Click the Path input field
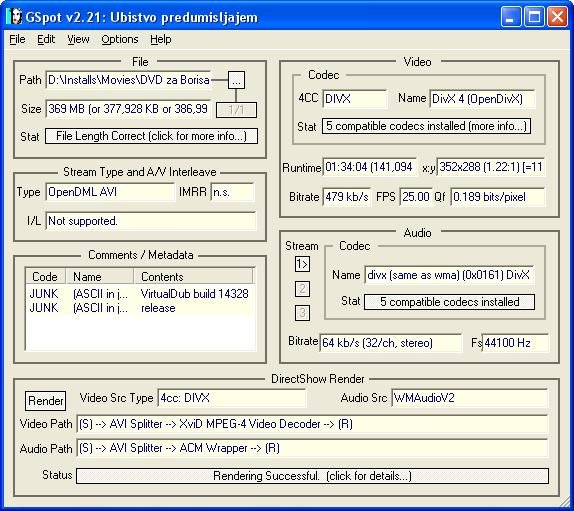Image resolution: width=574 pixels, height=511 pixels. [x=128, y=80]
